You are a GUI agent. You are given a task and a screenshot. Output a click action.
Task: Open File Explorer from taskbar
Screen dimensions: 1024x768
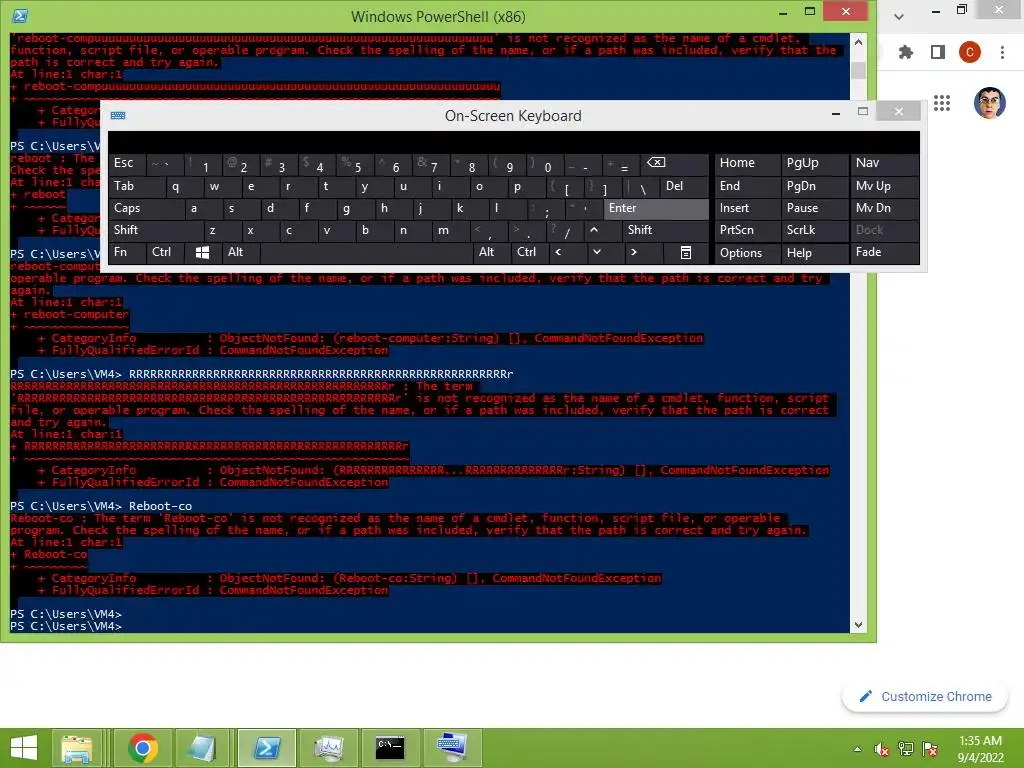77,748
